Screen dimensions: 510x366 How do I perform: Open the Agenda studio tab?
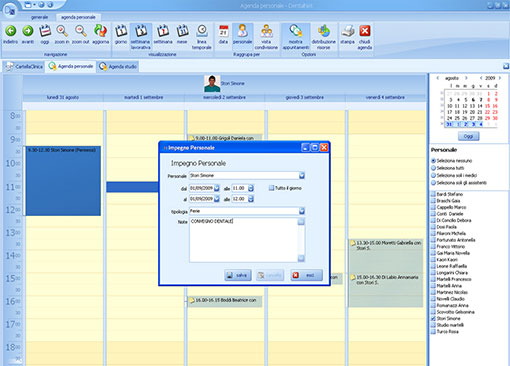point(118,67)
